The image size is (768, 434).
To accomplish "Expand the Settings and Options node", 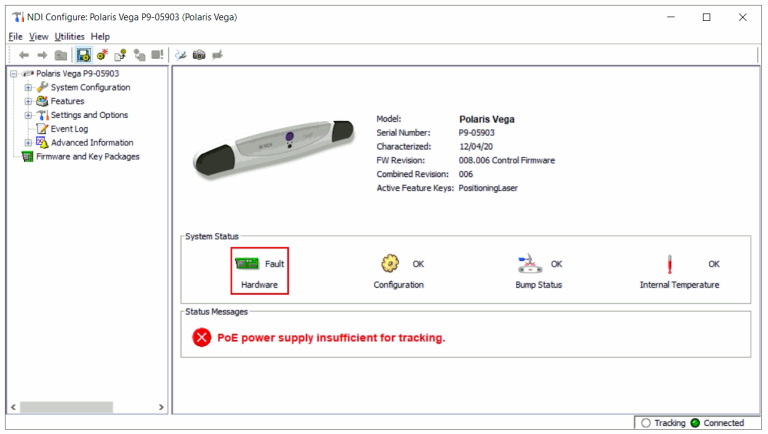I will pyautogui.click(x=28, y=115).
